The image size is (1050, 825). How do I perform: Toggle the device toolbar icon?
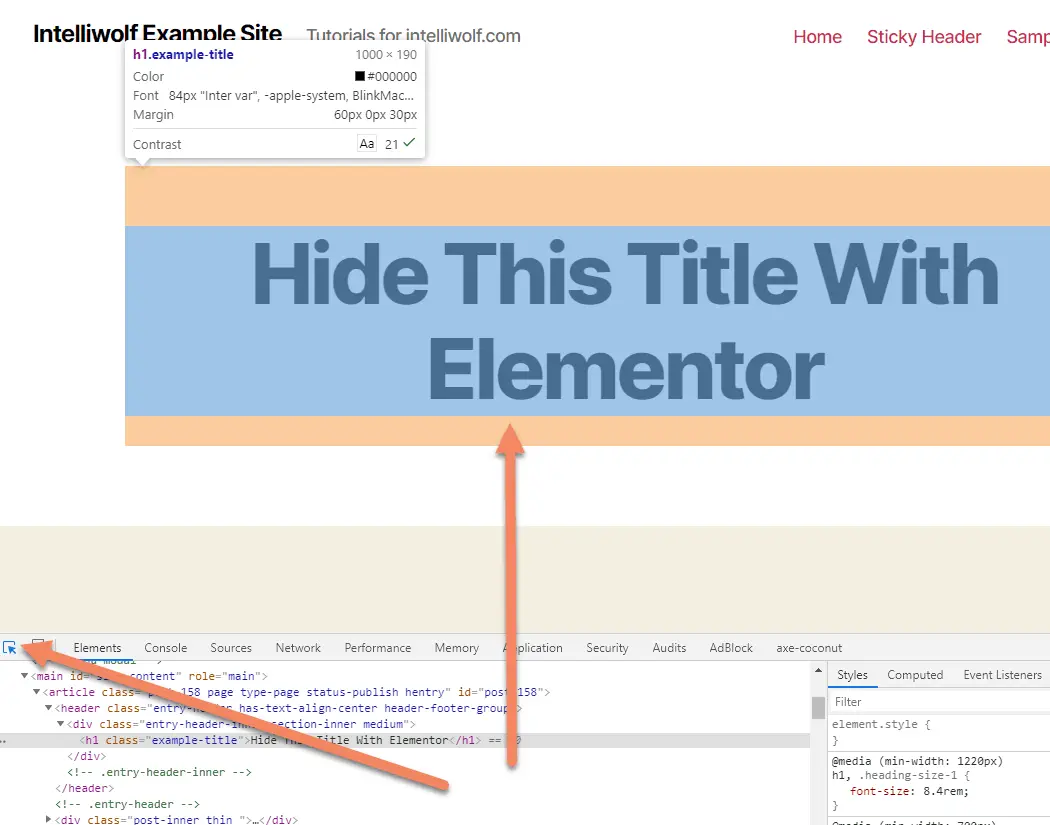[38, 647]
